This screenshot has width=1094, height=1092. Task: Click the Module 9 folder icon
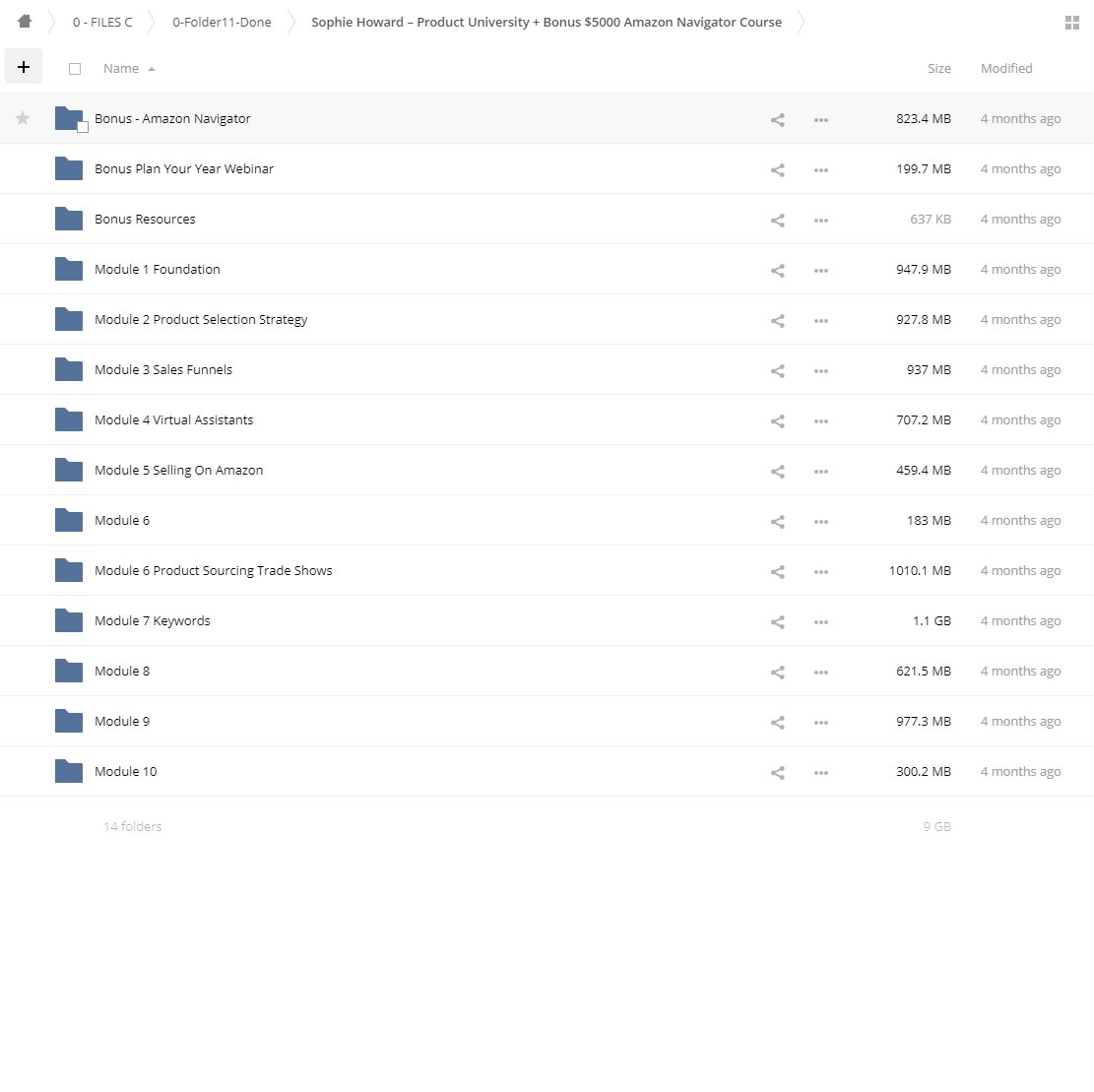[x=68, y=721]
